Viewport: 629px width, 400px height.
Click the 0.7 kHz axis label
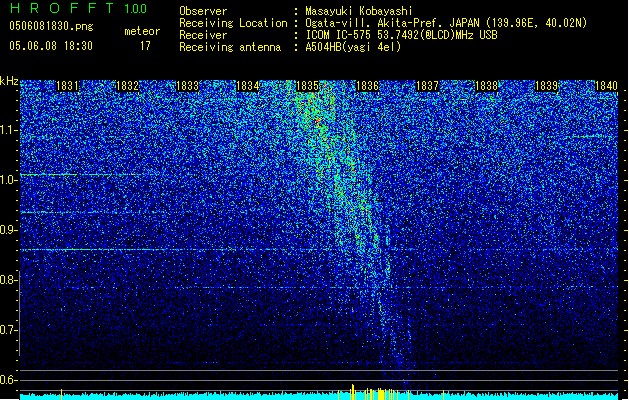pyautogui.click(x=9, y=330)
